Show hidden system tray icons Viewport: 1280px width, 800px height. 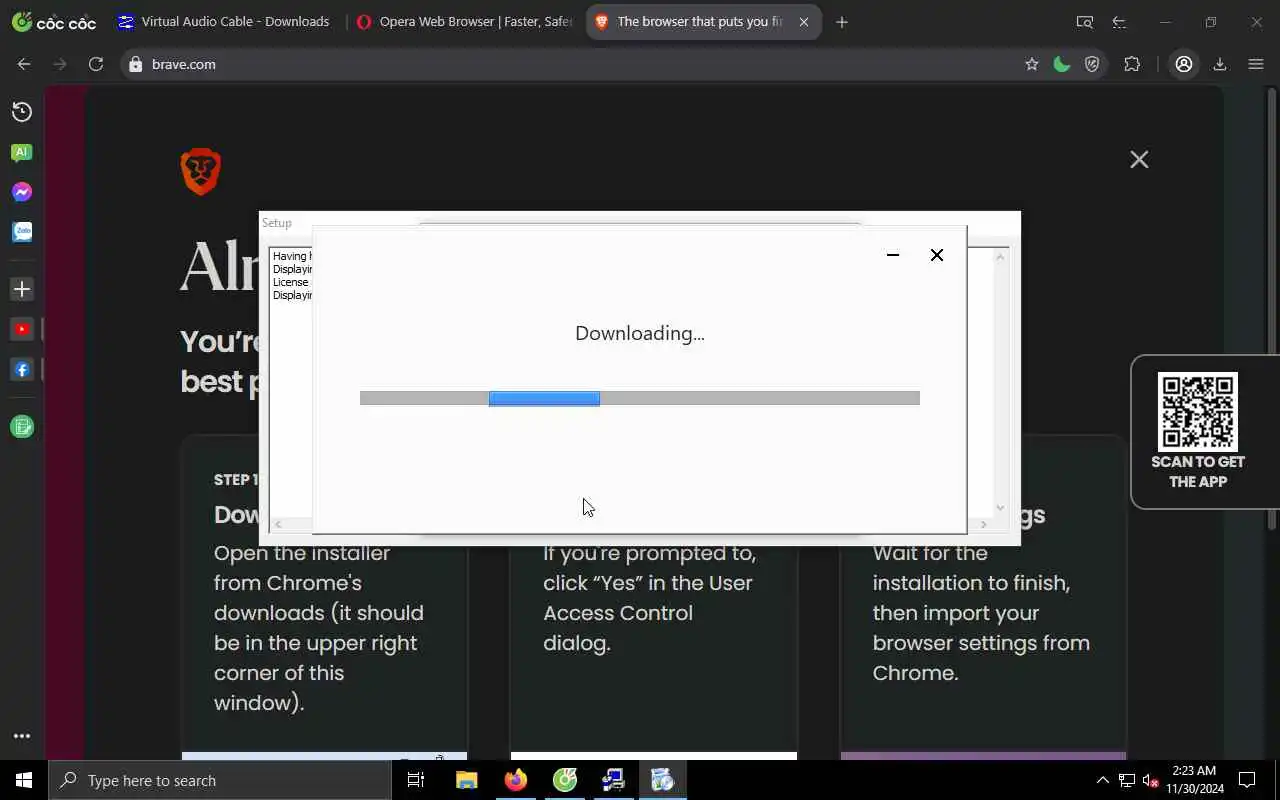pos(1103,780)
